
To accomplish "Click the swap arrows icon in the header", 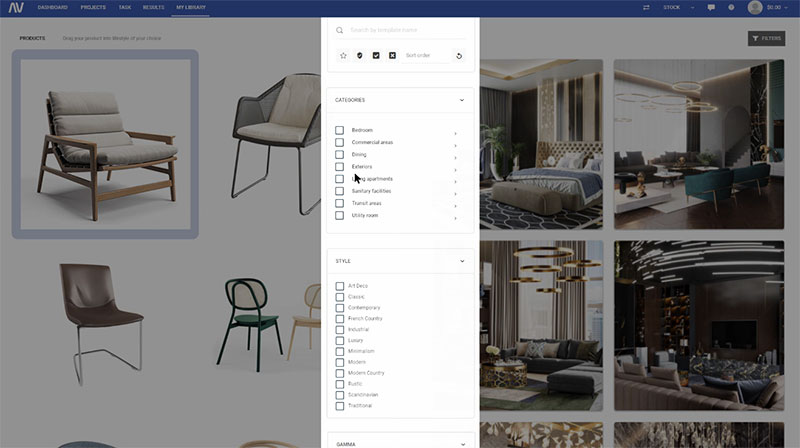I will (x=646, y=8).
